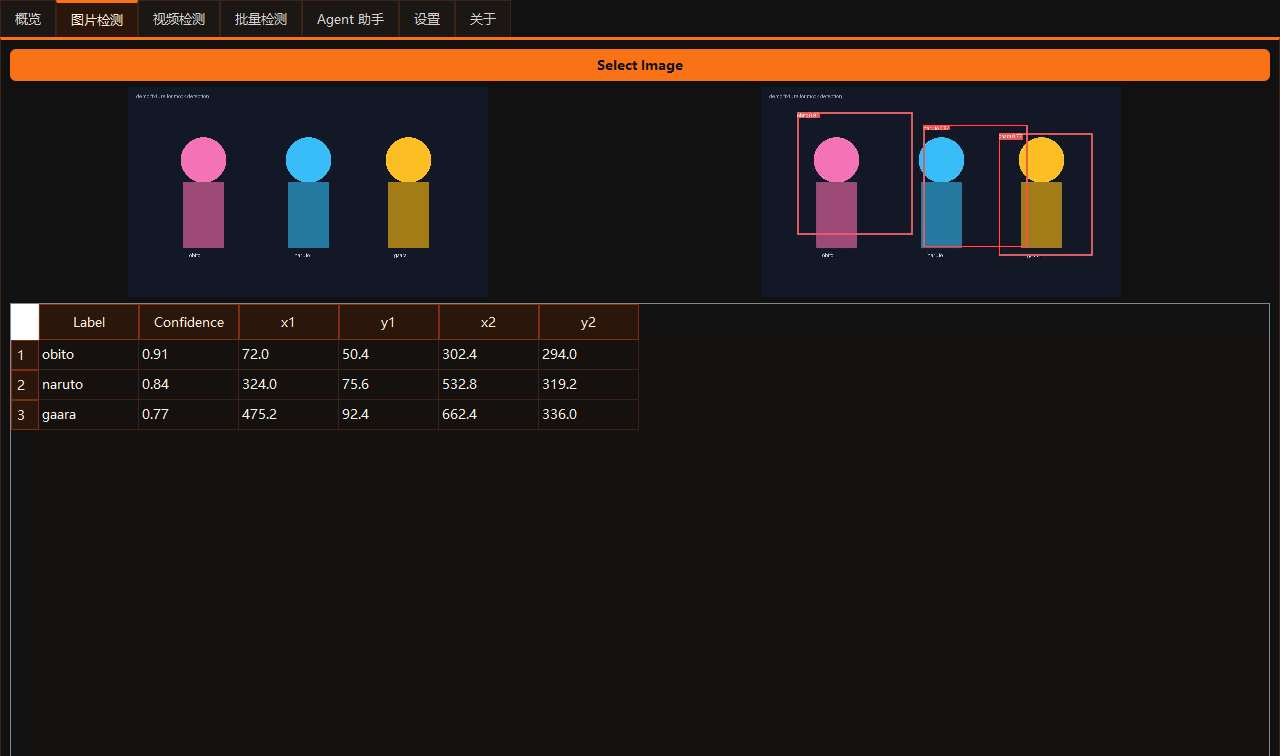The height and width of the screenshot is (756, 1280).
Task: Select the y2 column header
Action: pyautogui.click(x=589, y=322)
